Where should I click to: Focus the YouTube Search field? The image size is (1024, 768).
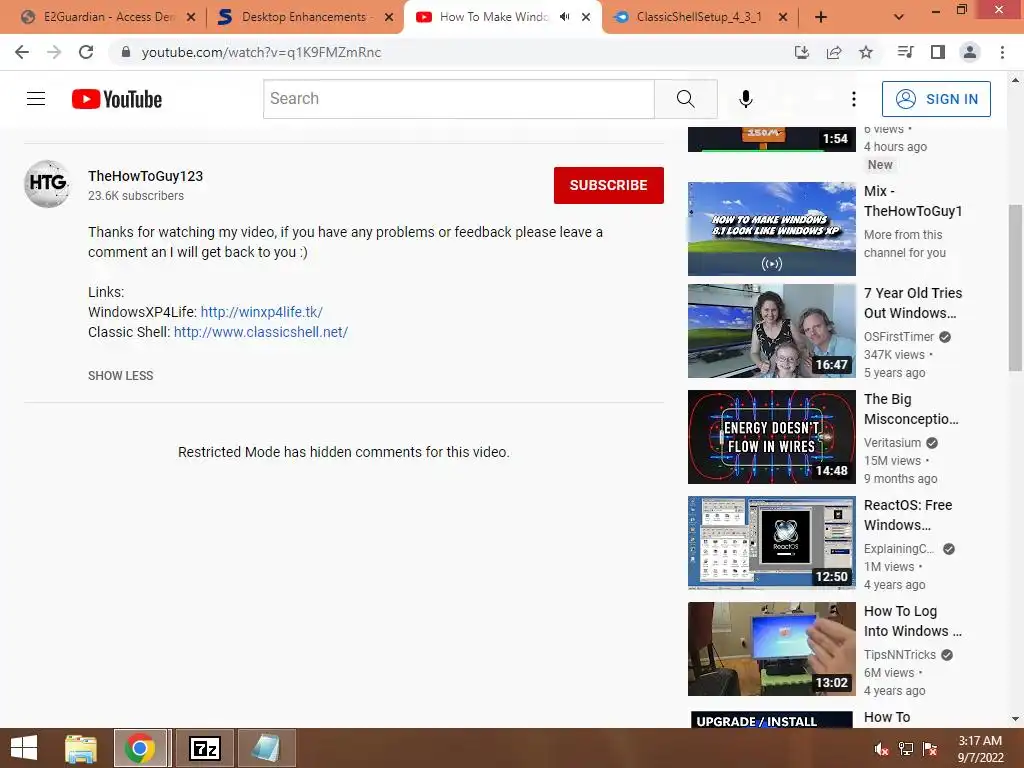pos(458,99)
